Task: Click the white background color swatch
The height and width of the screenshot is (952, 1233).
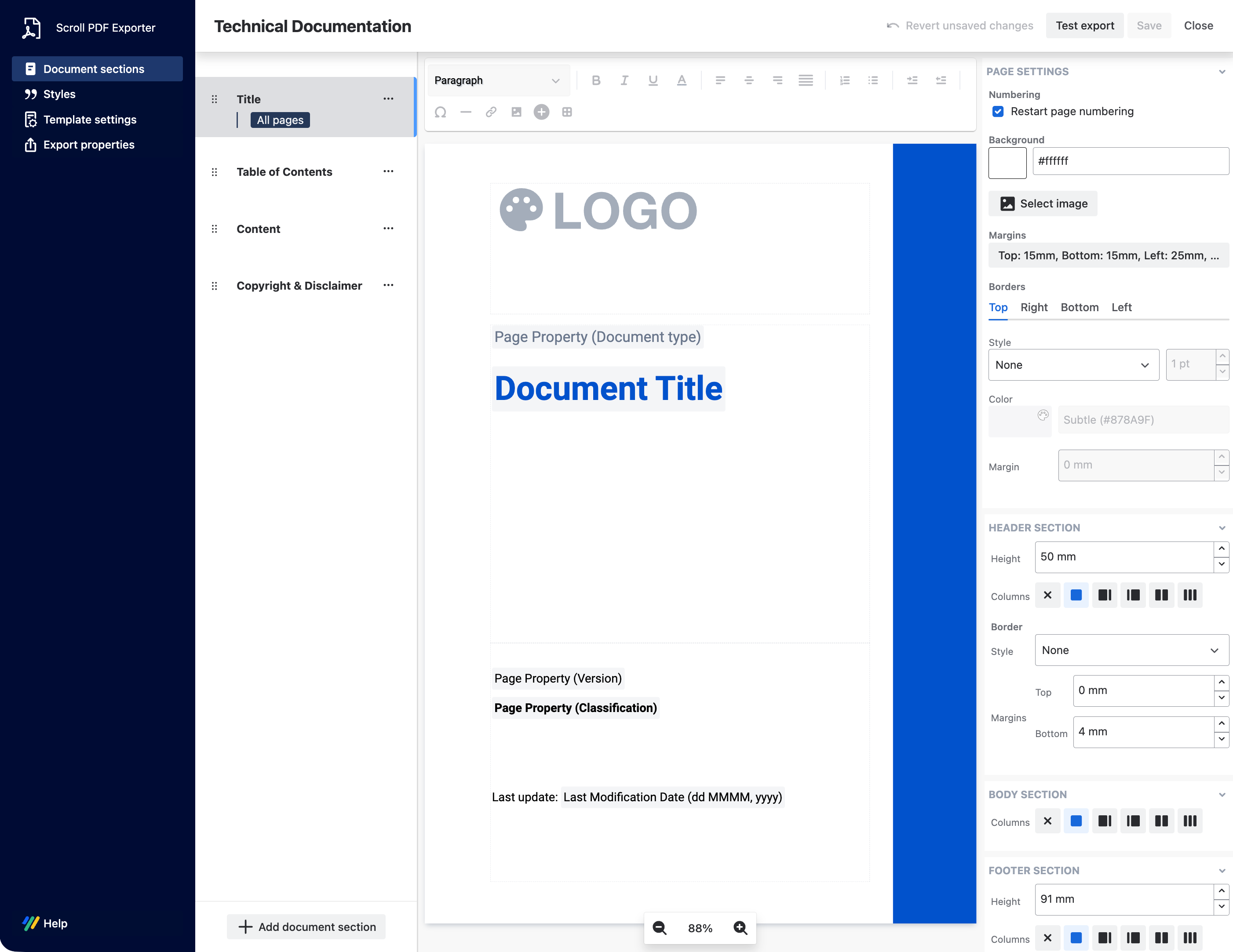Action: [1007, 163]
